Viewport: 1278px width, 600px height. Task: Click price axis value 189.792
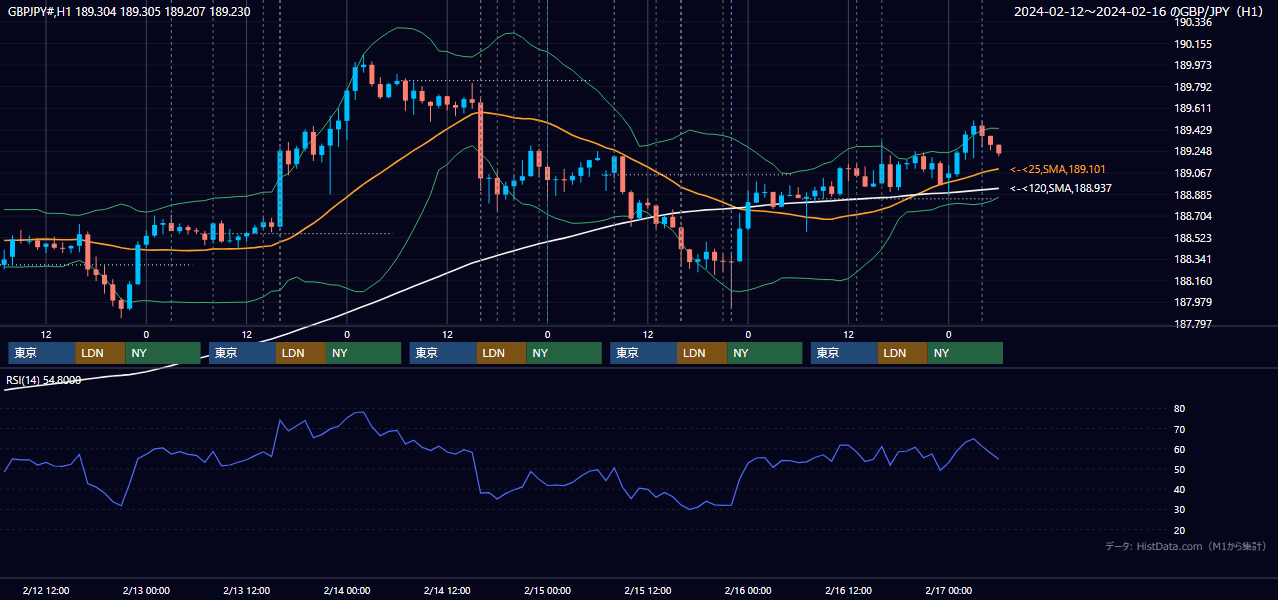pos(1193,87)
